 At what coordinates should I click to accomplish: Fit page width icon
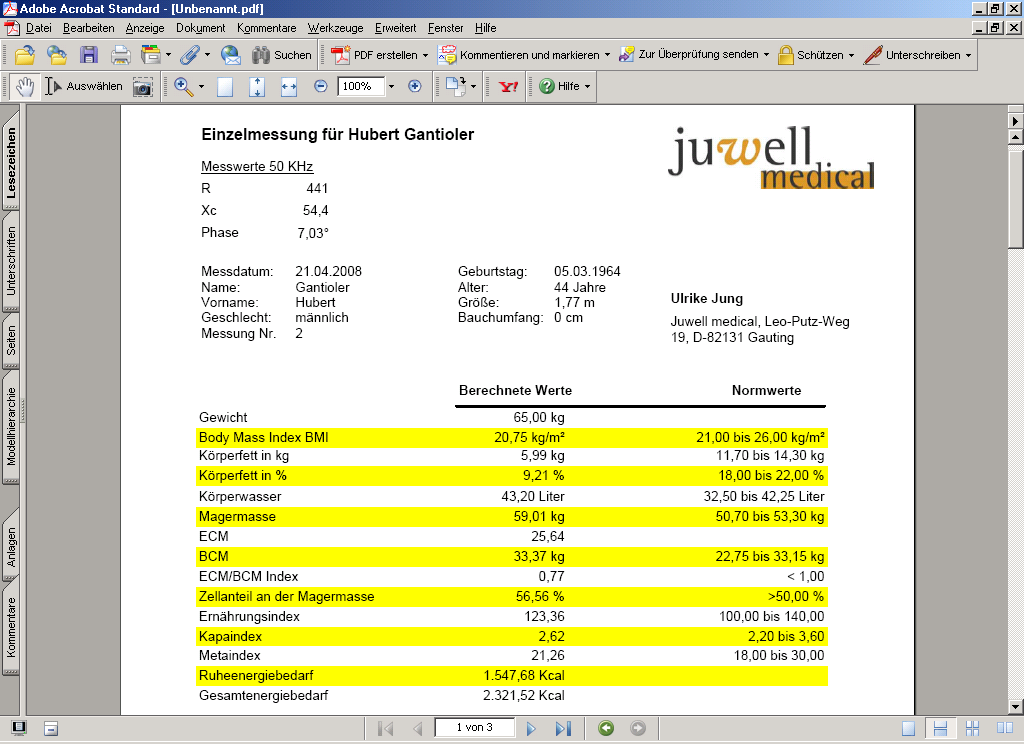coord(289,86)
